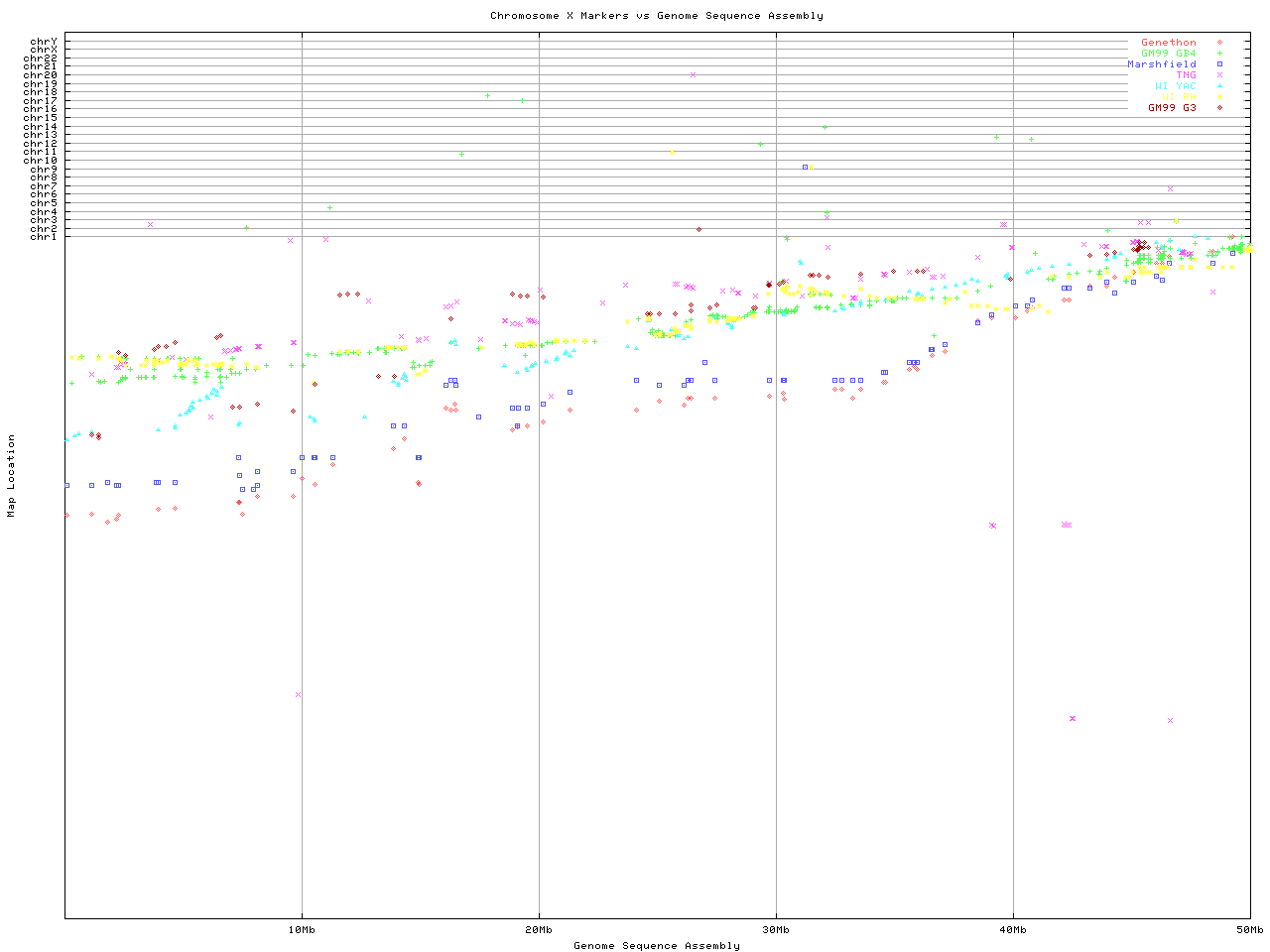Click the Marshfield square marker in legend
Screen dimensions: 1270x952
pos(1219,64)
